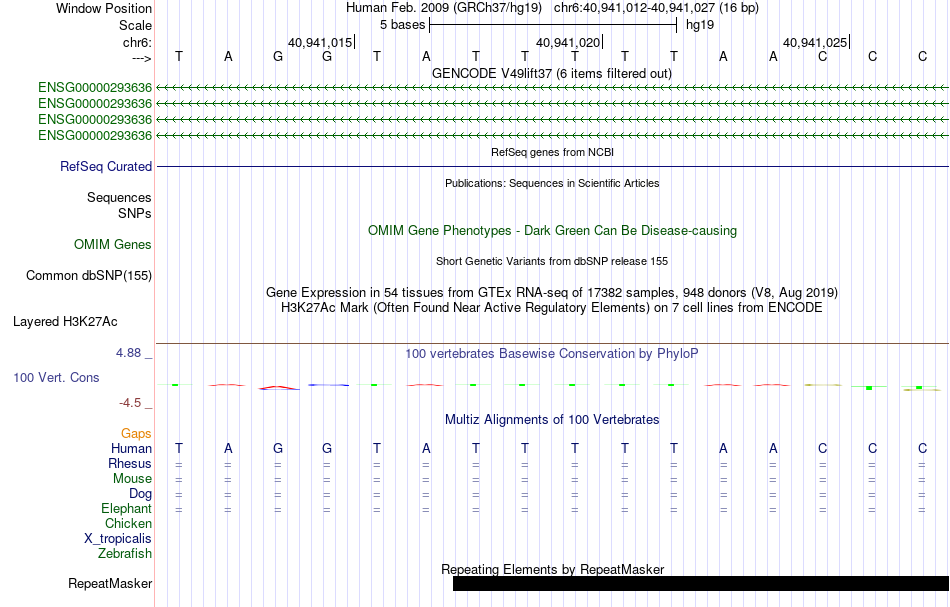Open 100 vertebrates Basewise Conservation by PhyloP title
The width and height of the screenshot is (950, 607).
coord(552,353)
